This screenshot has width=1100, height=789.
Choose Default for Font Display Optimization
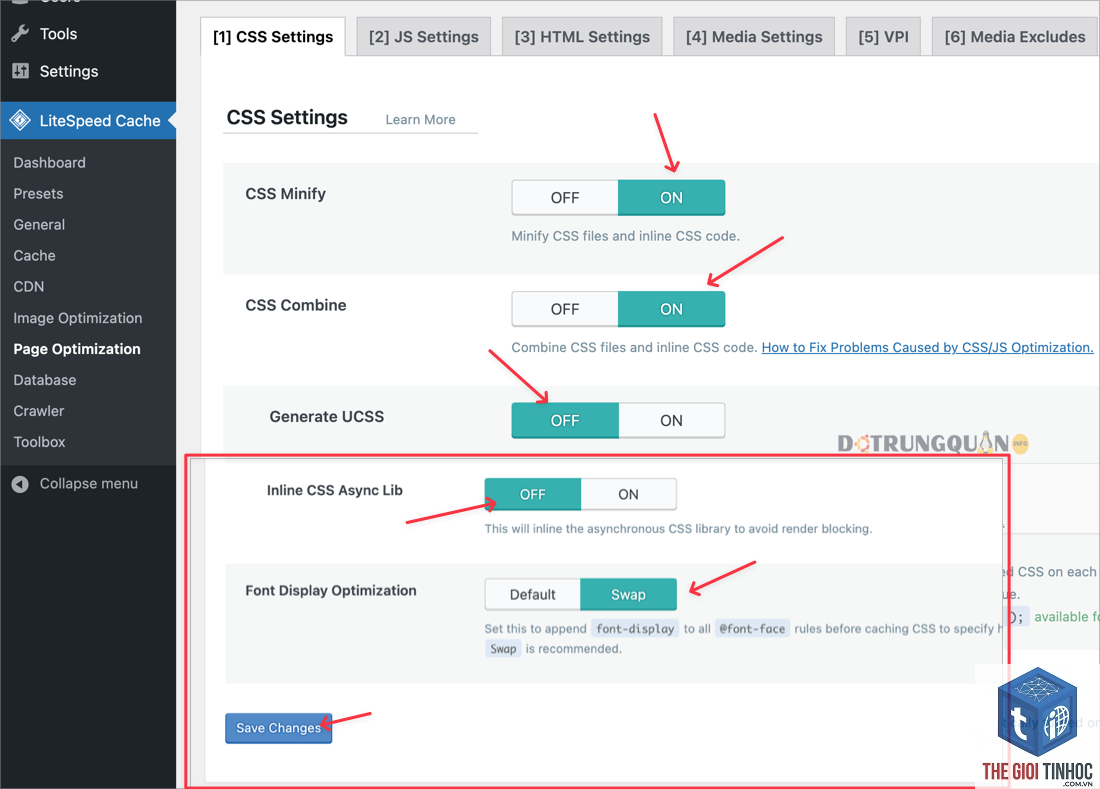click(x=532, y=595)
